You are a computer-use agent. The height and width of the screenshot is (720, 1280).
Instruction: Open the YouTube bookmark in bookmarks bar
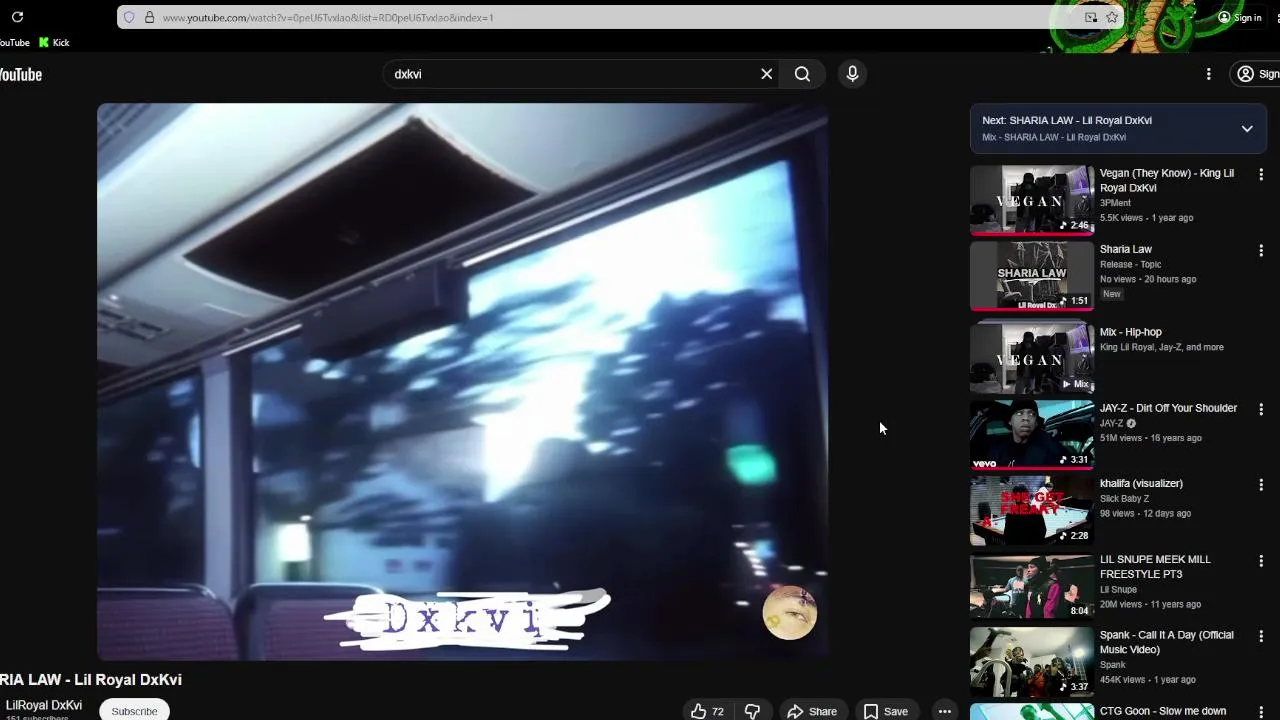click(x=14, y=43)
